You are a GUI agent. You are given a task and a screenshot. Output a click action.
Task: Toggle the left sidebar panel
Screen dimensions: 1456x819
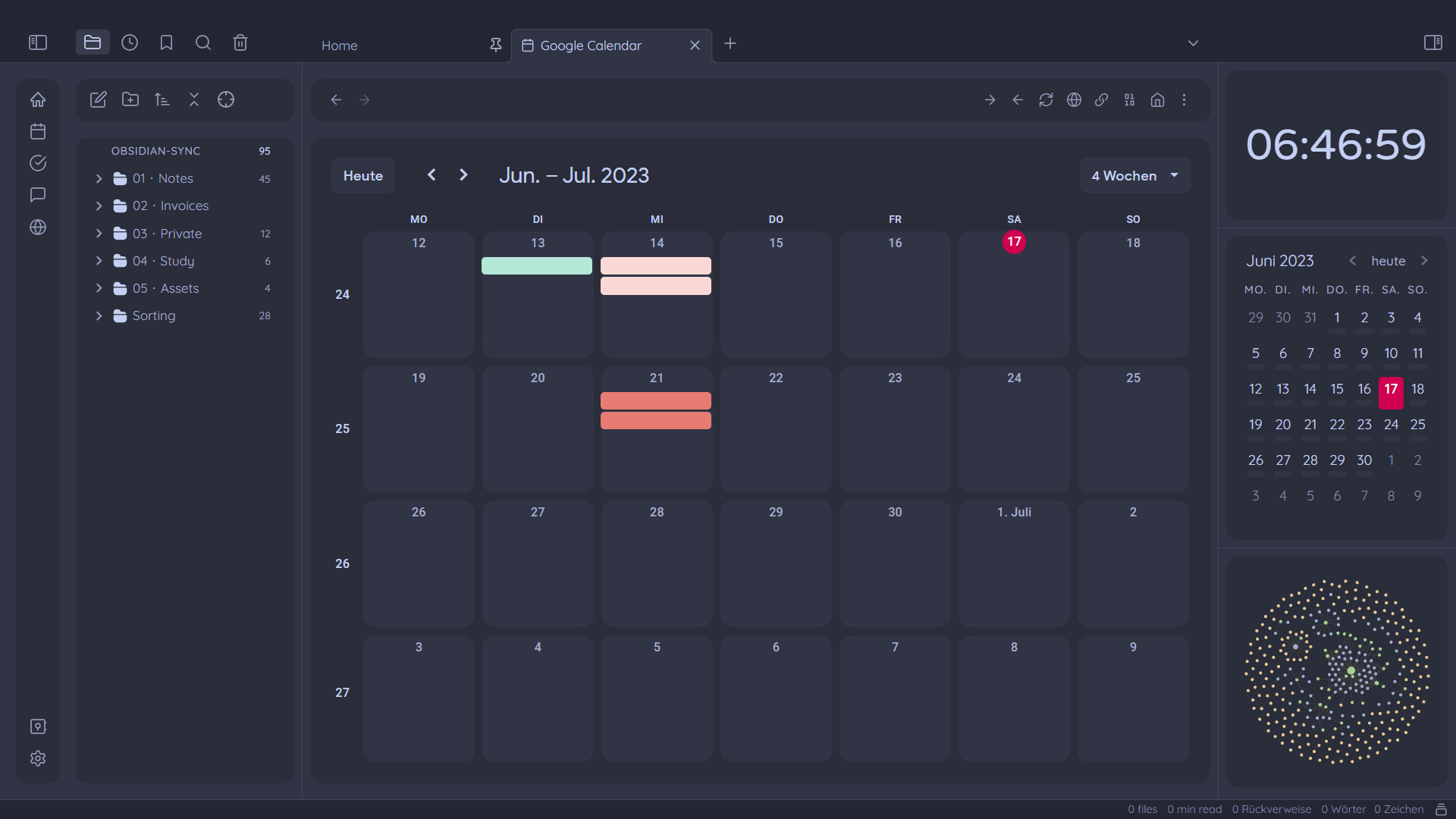[x=38, y=43]
